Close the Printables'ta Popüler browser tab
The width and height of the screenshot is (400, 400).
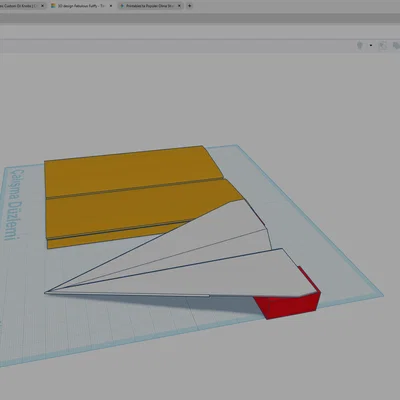point(179,6)
